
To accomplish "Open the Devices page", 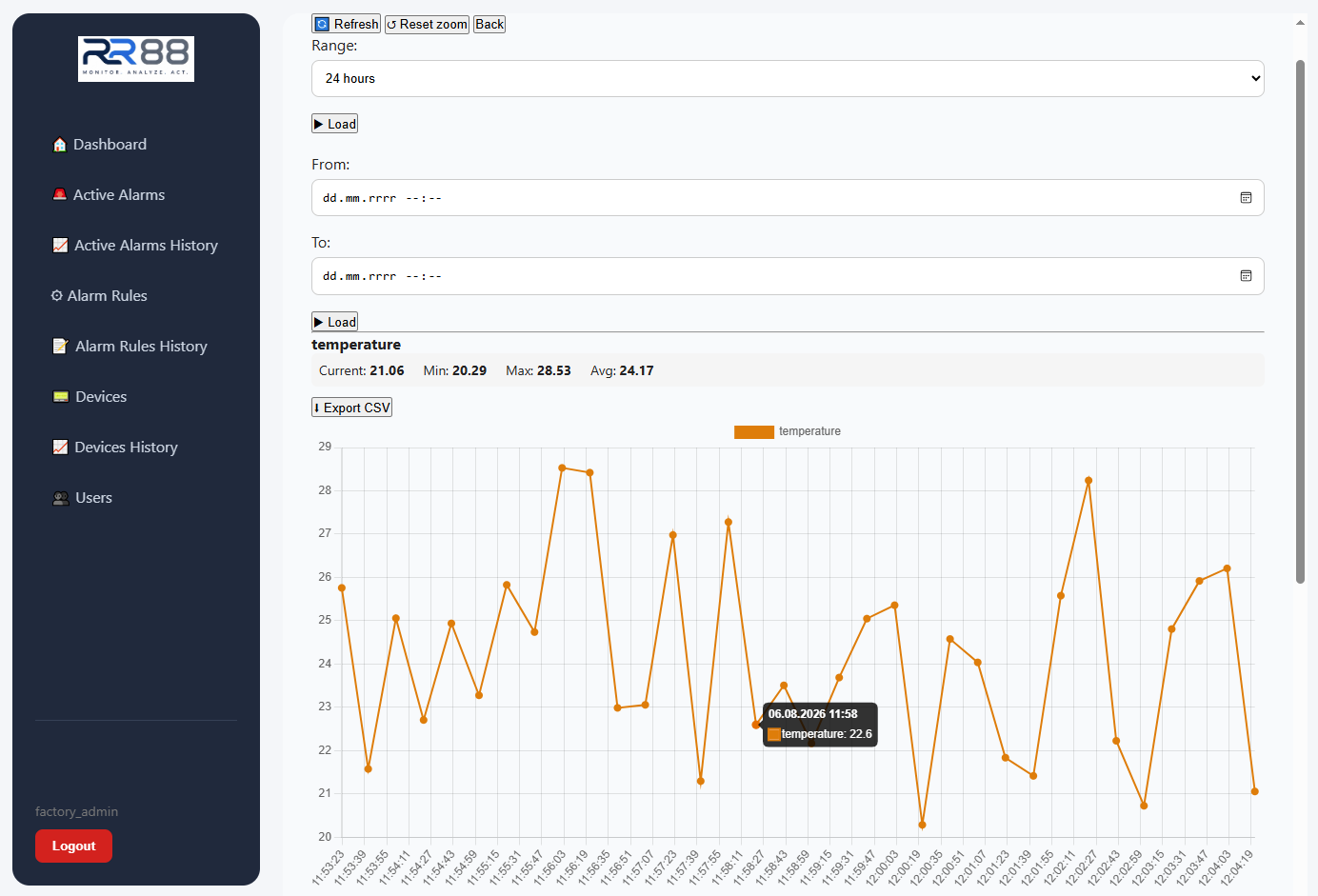I will tap(101, 396).
